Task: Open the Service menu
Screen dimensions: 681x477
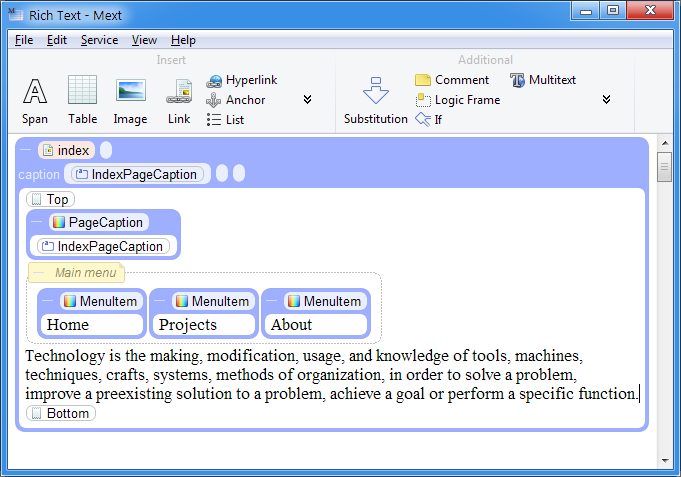Action: point(99,40)
